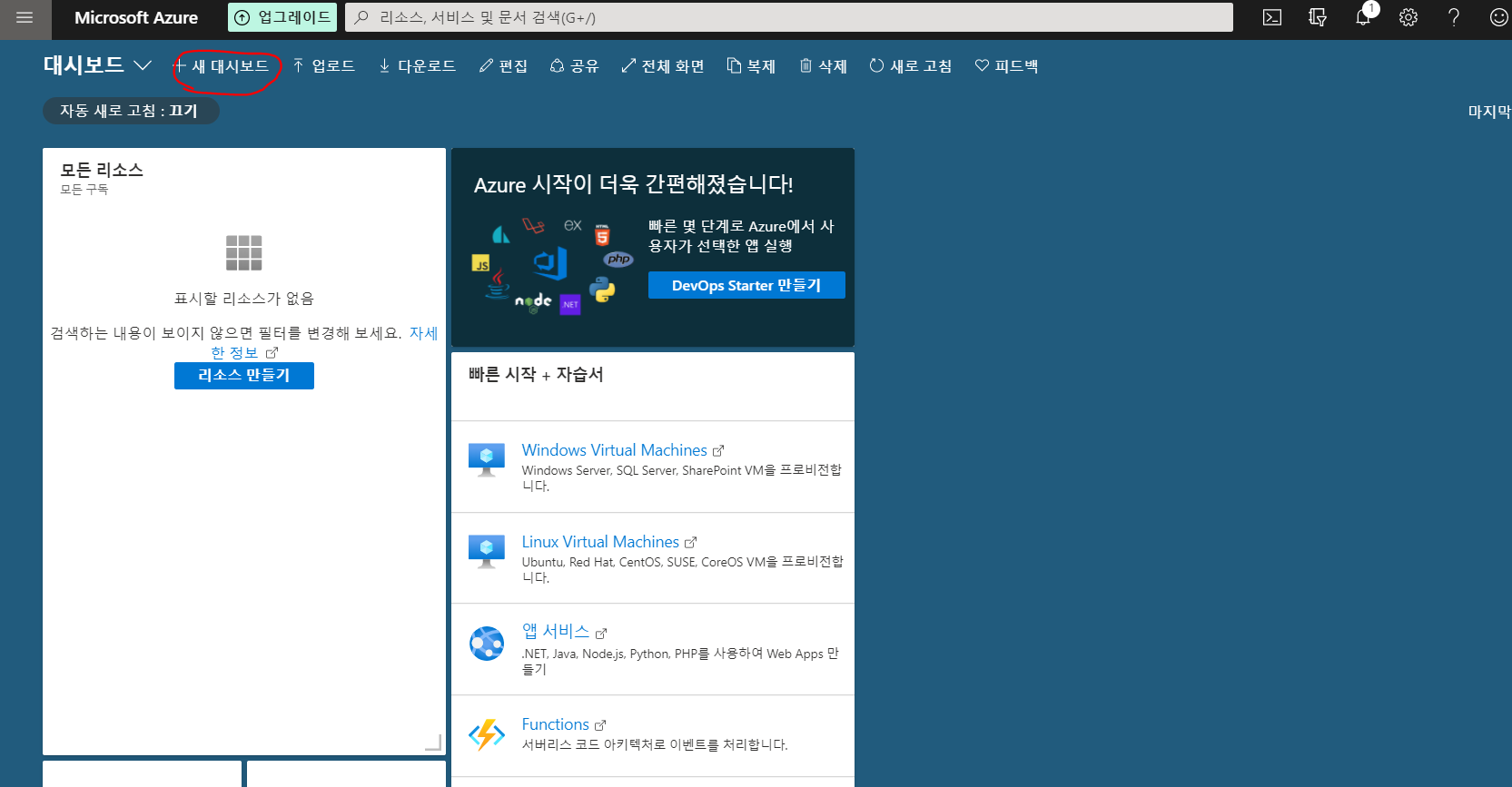Click the HTML5 logo in the banner
Image resolution: width=1512 pixels, height=787 pixels.
pyautogui.click(x=602, y=235)
